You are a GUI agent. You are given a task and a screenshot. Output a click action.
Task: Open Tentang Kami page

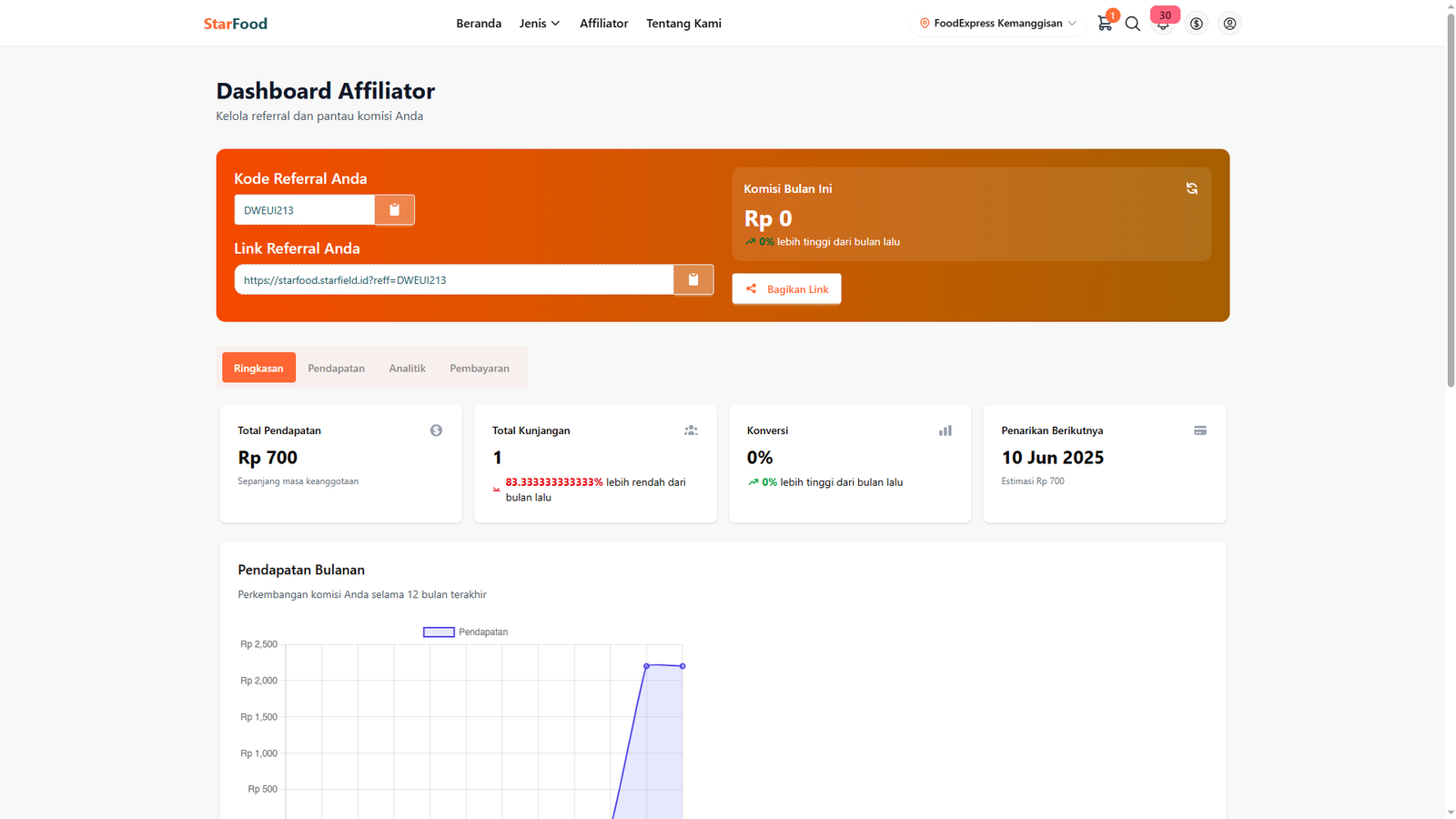point(683,24)
